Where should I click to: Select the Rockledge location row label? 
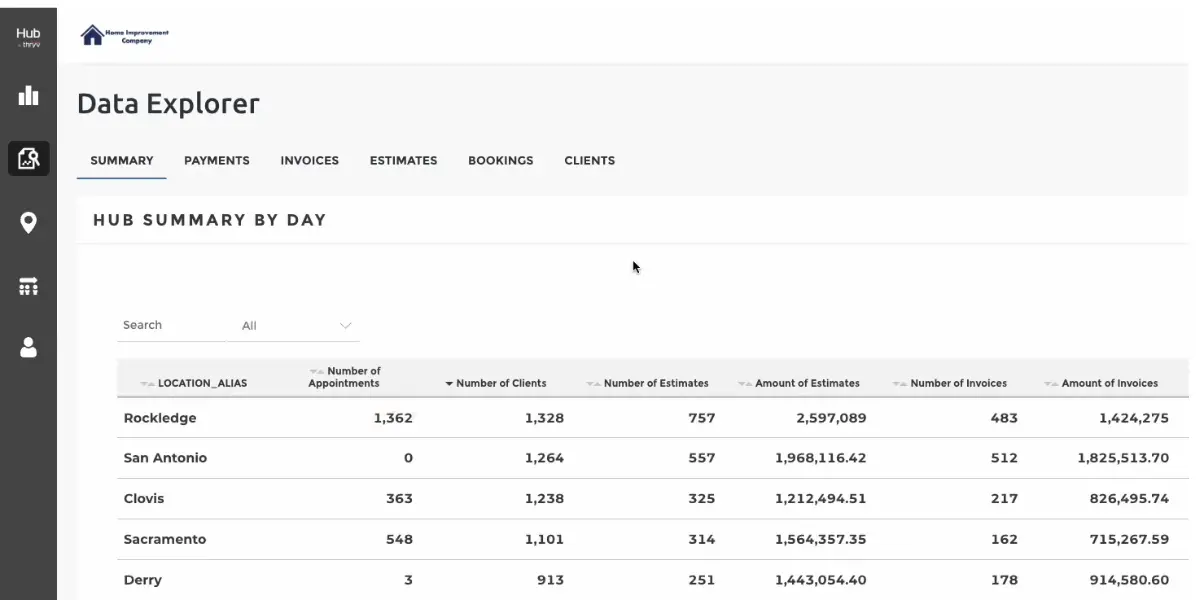tap(160, 418)
